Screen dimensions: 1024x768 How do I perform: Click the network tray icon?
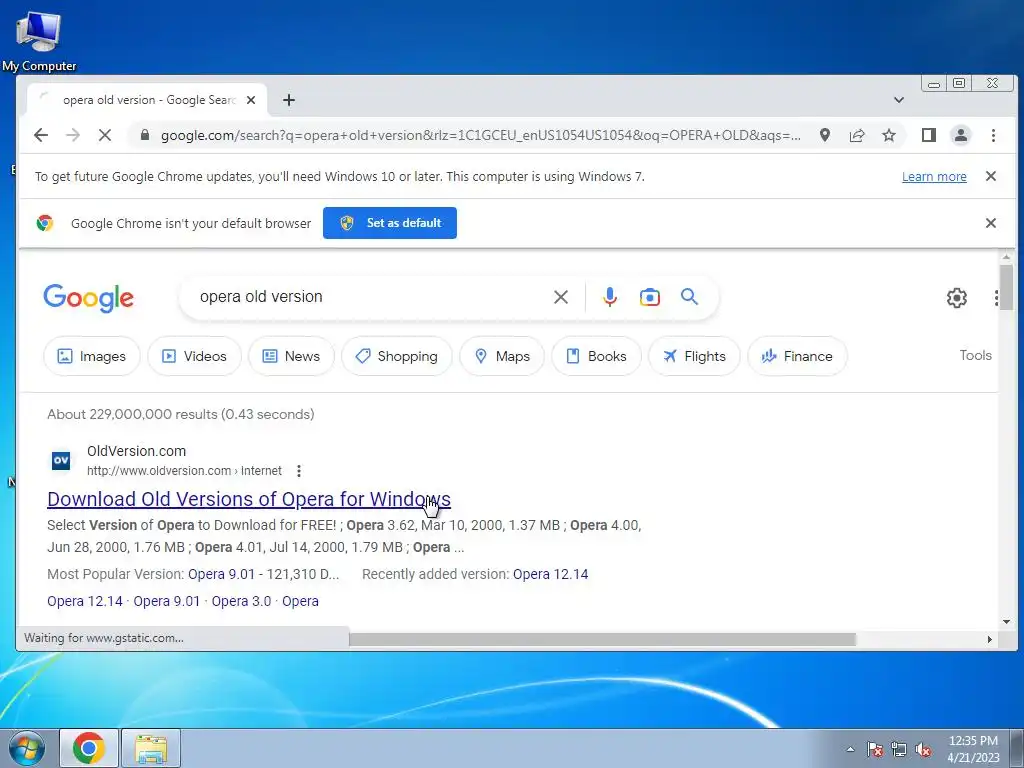tap(899, 749)
